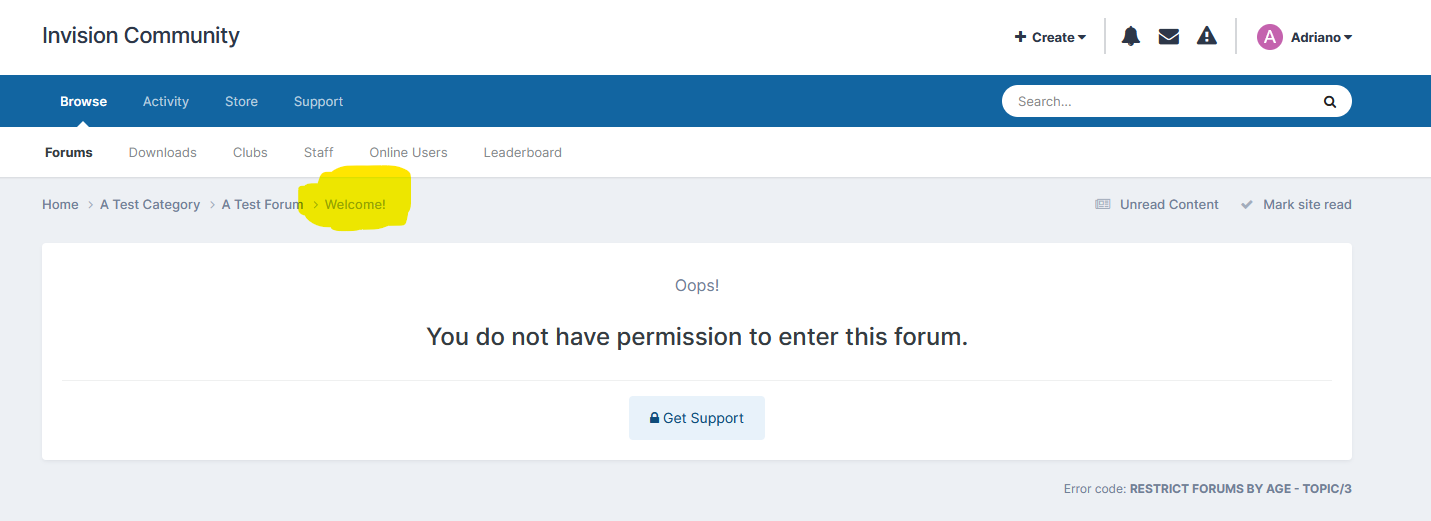The height and width of the screenshot is (521, 1431).
Task: Click the Home breadcrumb link
Action: [x=60, y=204]
